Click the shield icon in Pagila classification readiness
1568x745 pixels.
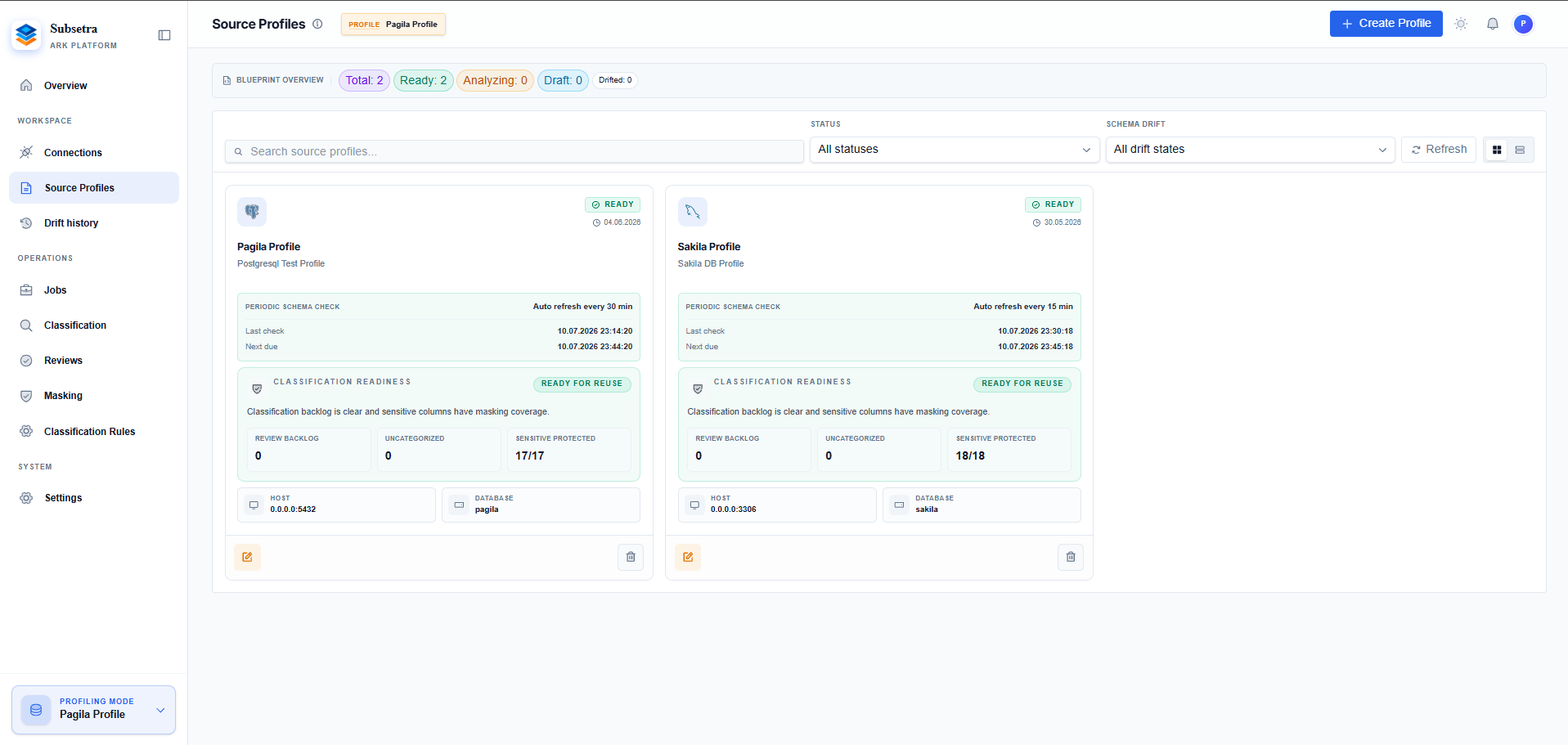[257, 389]
